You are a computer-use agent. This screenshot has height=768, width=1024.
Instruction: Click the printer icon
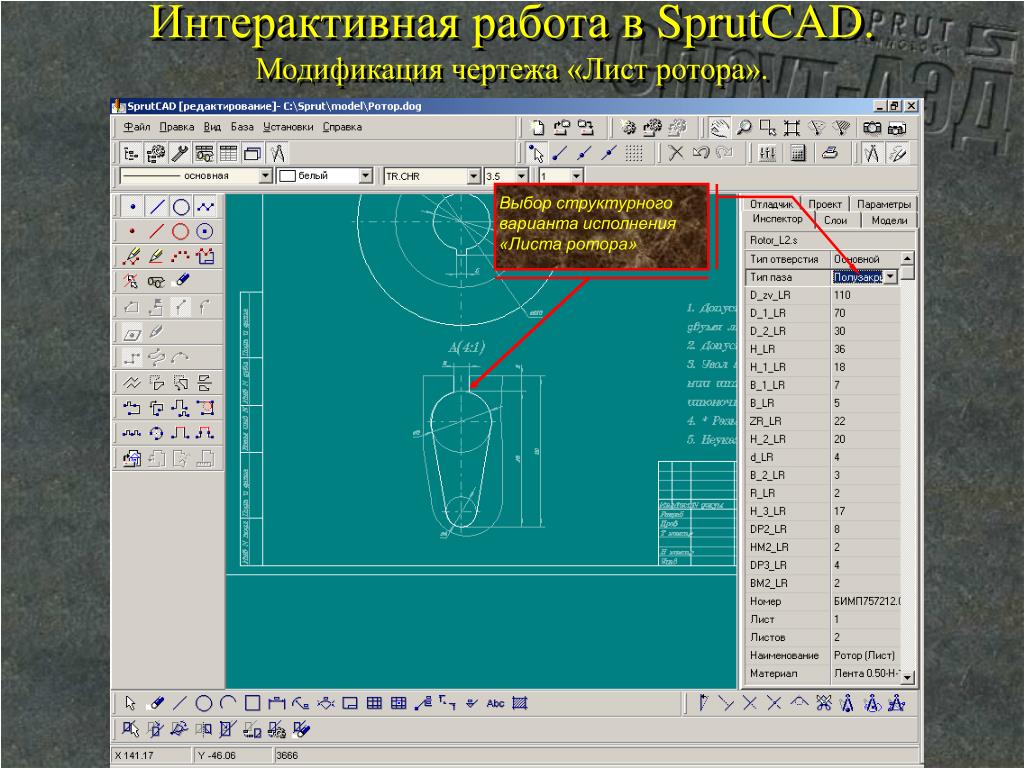(829, 153)
